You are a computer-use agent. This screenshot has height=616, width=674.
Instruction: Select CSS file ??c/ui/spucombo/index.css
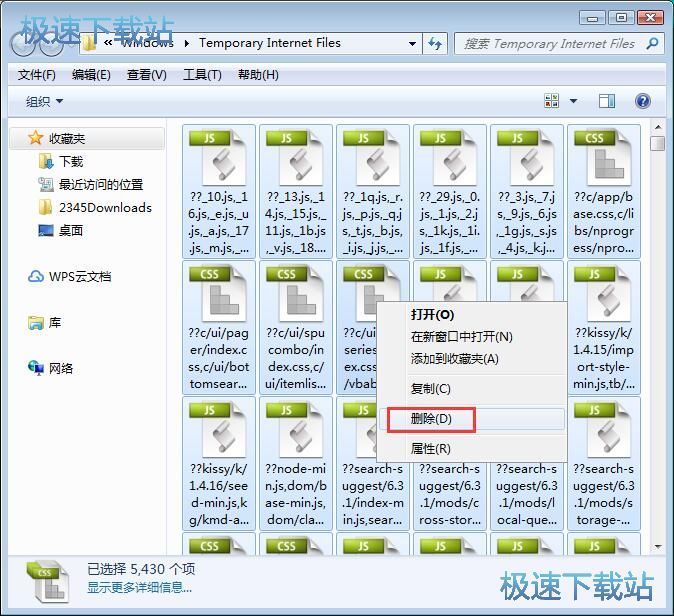(296, 328)
